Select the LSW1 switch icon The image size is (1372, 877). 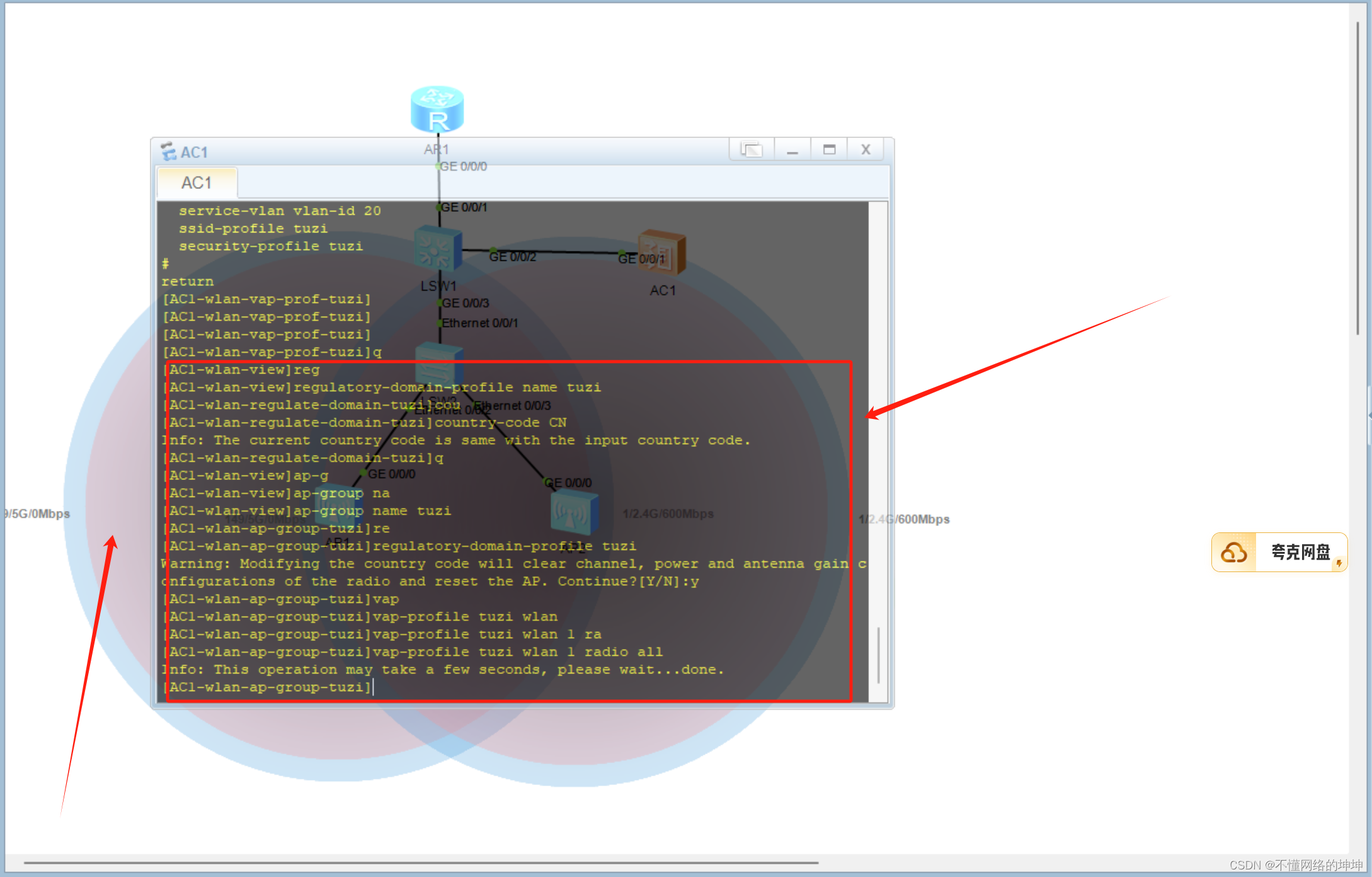(x=438, y=248)
